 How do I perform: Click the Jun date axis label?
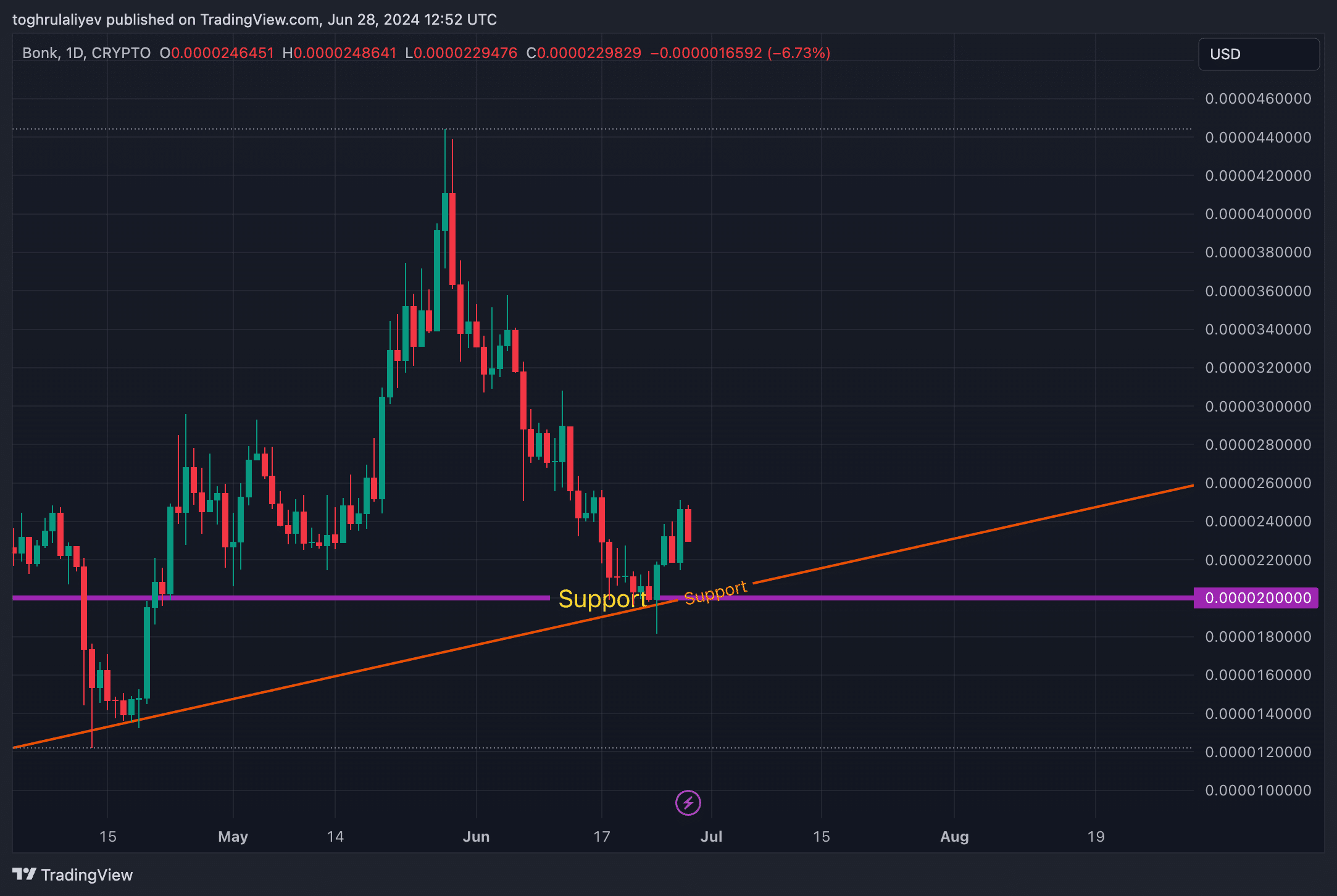[476, 837]
